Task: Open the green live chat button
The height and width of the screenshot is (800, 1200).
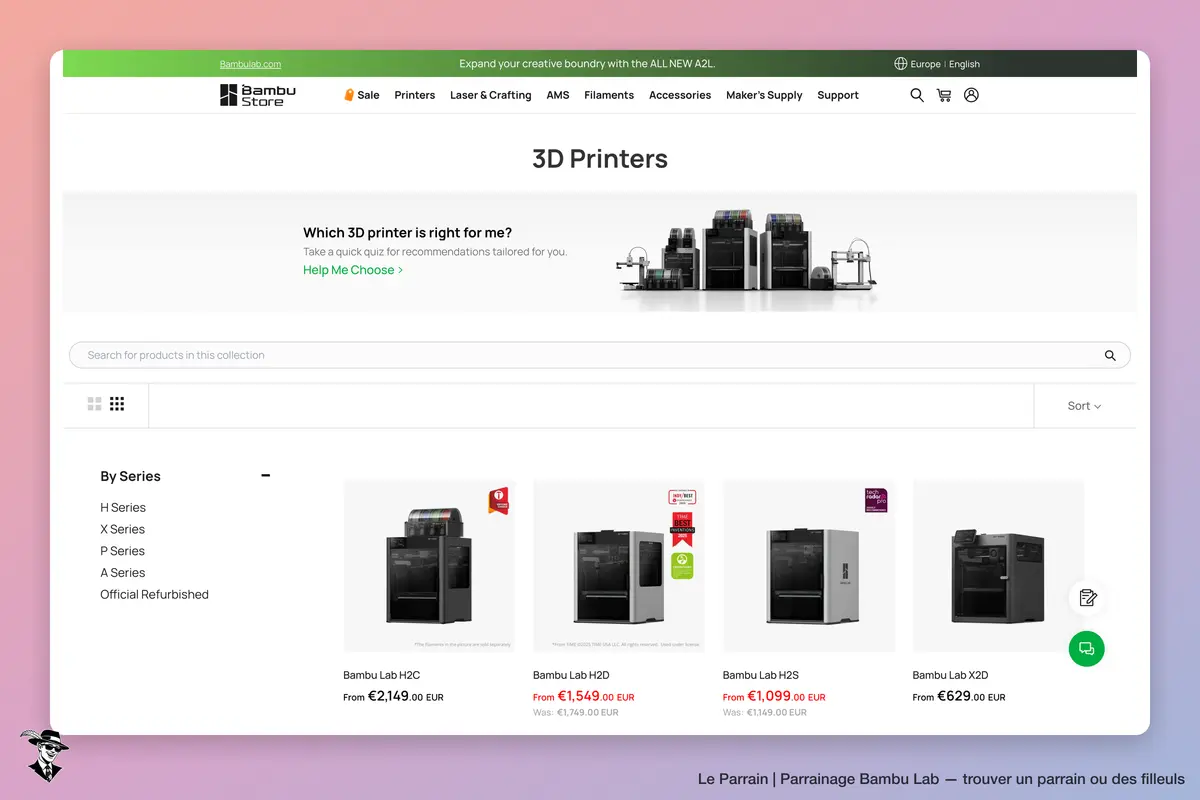Action: coord(1087,649)
